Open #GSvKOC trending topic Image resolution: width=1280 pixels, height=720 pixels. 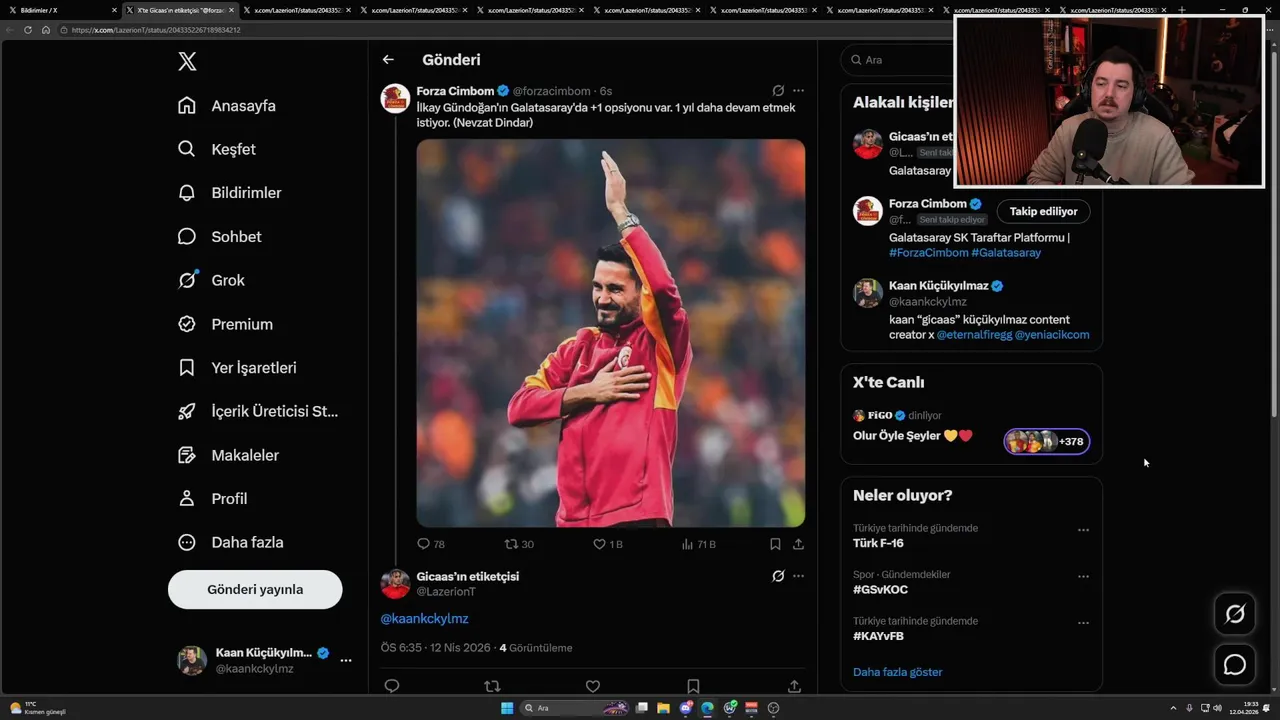pyautogui.click(x=880, y=590)
